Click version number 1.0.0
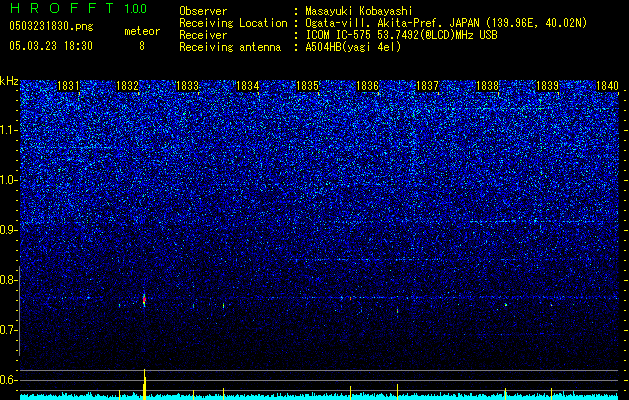This screenshot has height=400, width=629. [x=135, y=8]
